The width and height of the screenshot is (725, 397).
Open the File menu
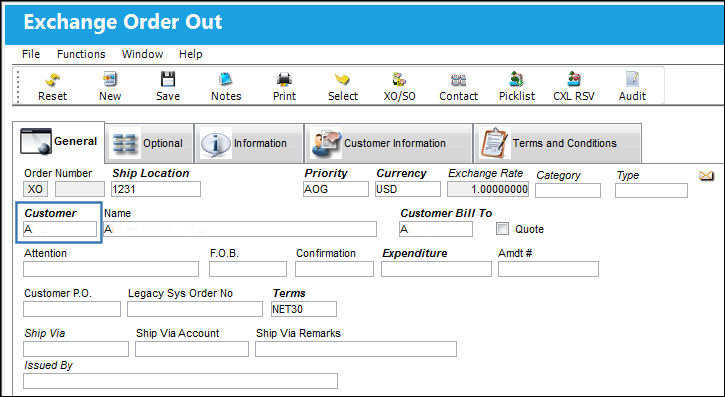point(31,54)
